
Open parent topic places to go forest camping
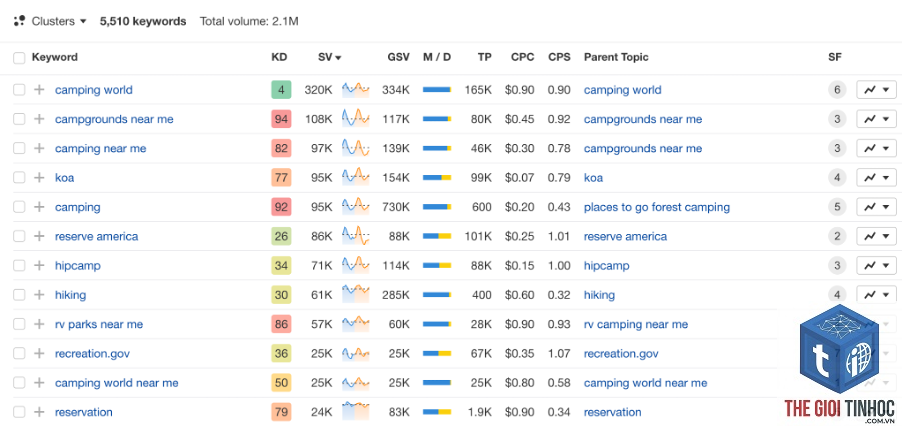click(x=657, y=207)
